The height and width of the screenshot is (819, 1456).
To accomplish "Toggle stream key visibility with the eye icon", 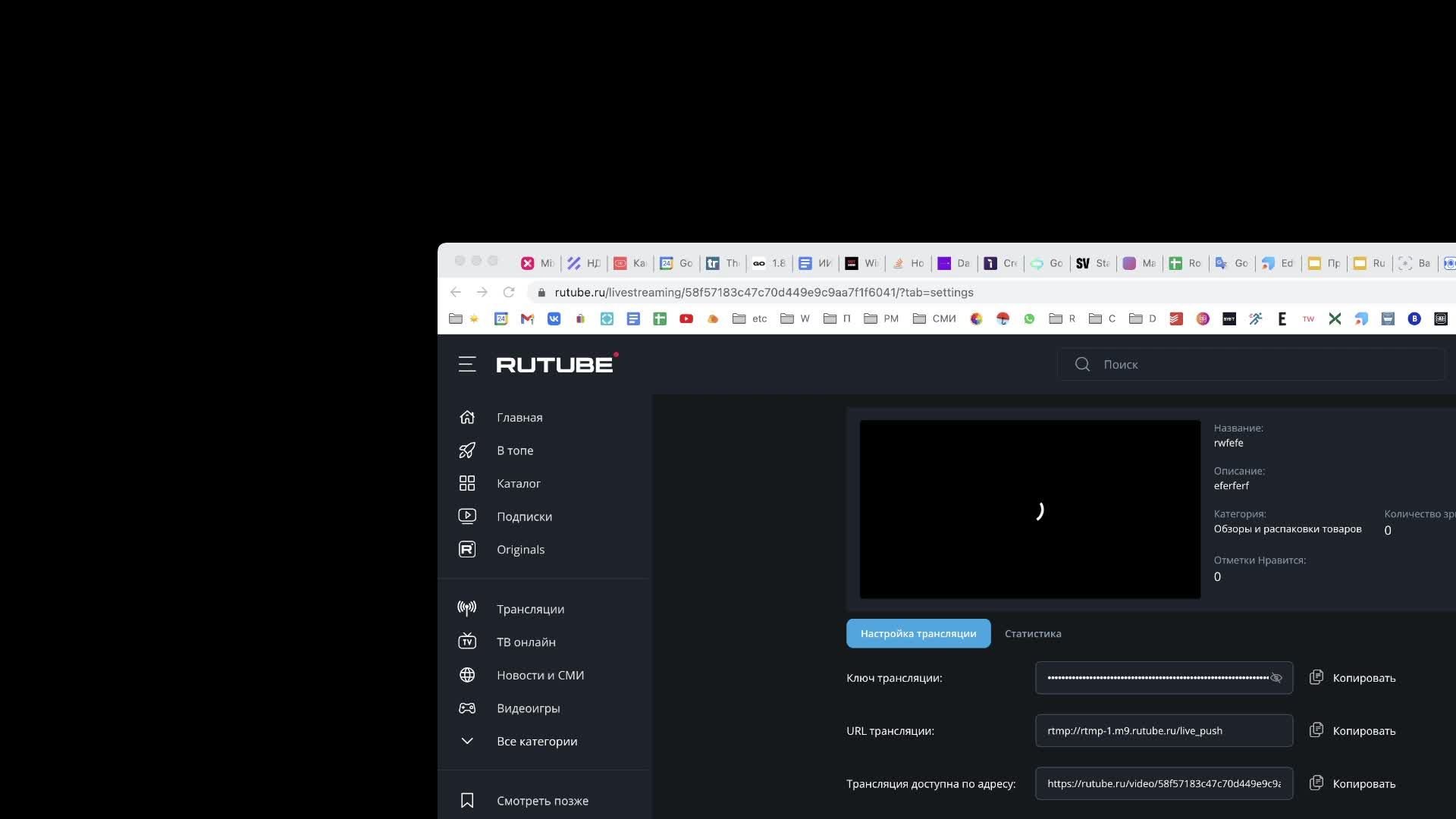I will point(1276,678).
